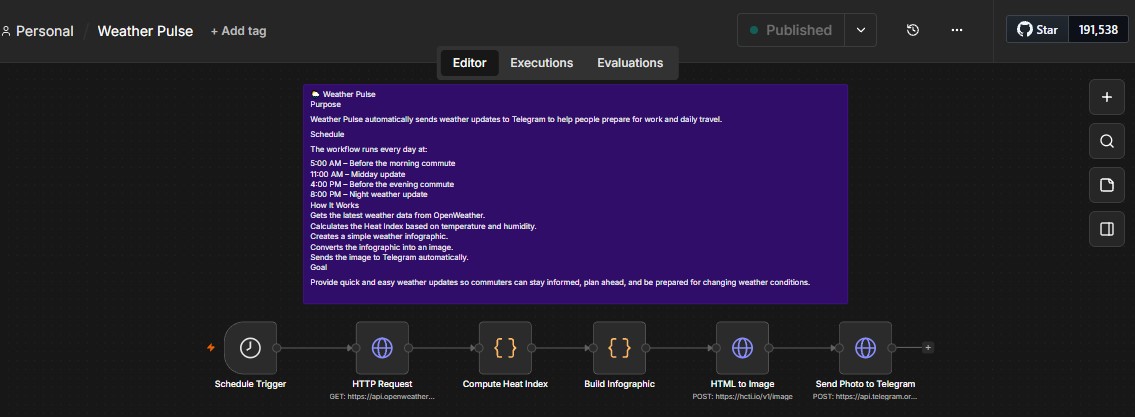Open workflow version history
The height and width of the screenshot is (417, 1135).
click(913, 30)
